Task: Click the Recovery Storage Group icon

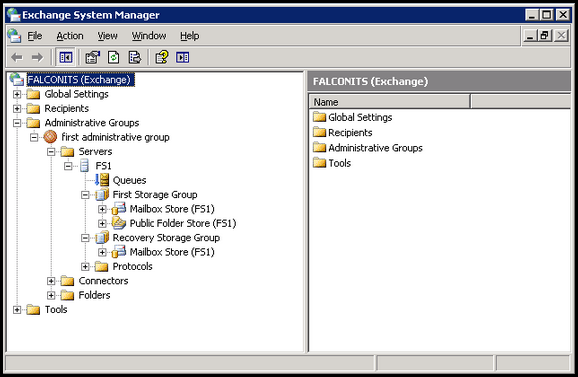Action: (x=102, y=238)
